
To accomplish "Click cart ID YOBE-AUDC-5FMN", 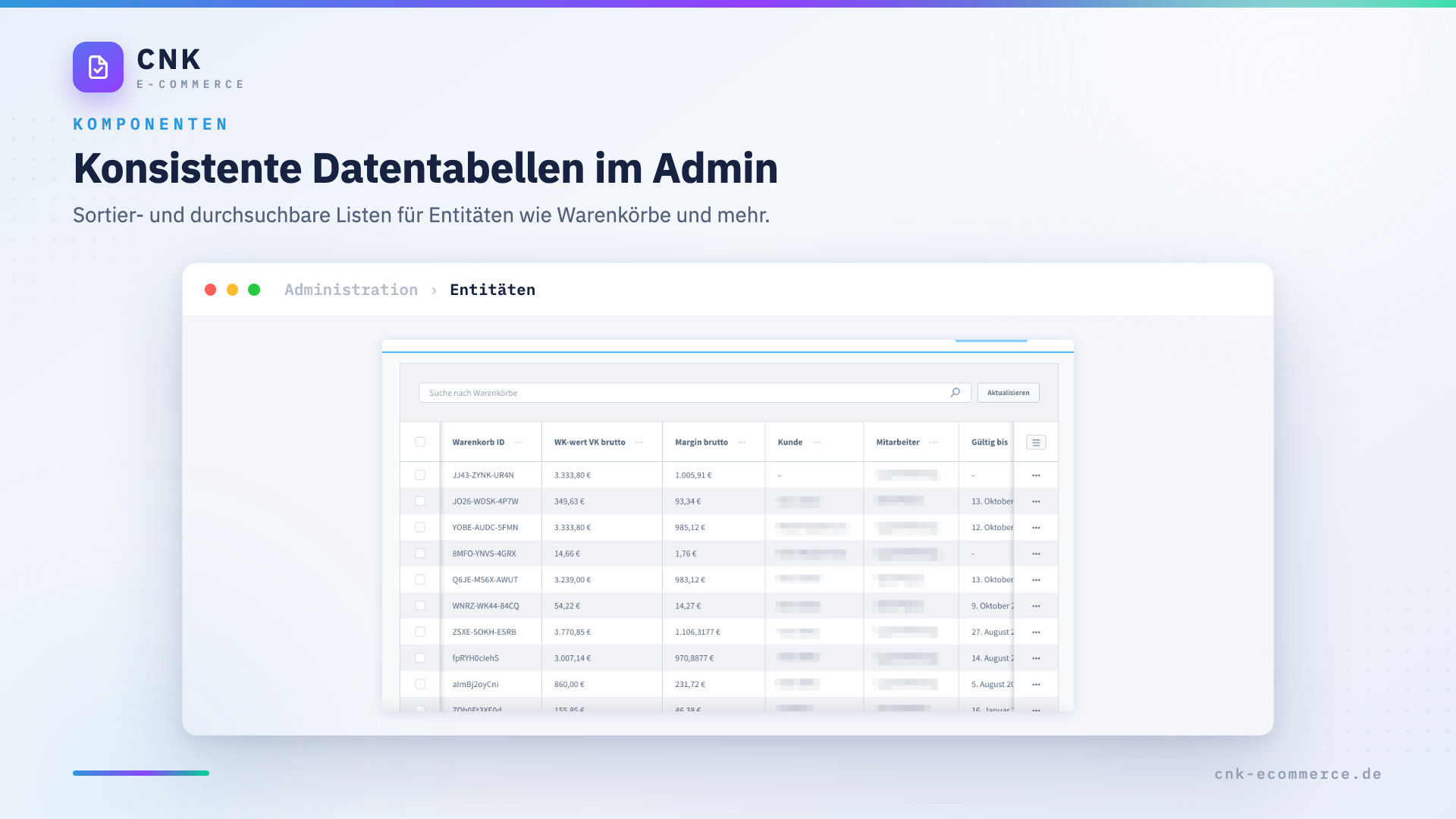I will coord(485,528).
